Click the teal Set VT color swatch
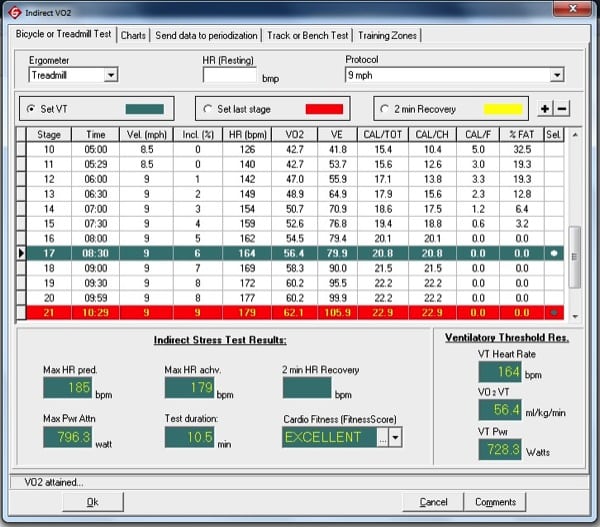 click(x=145, y=109)
